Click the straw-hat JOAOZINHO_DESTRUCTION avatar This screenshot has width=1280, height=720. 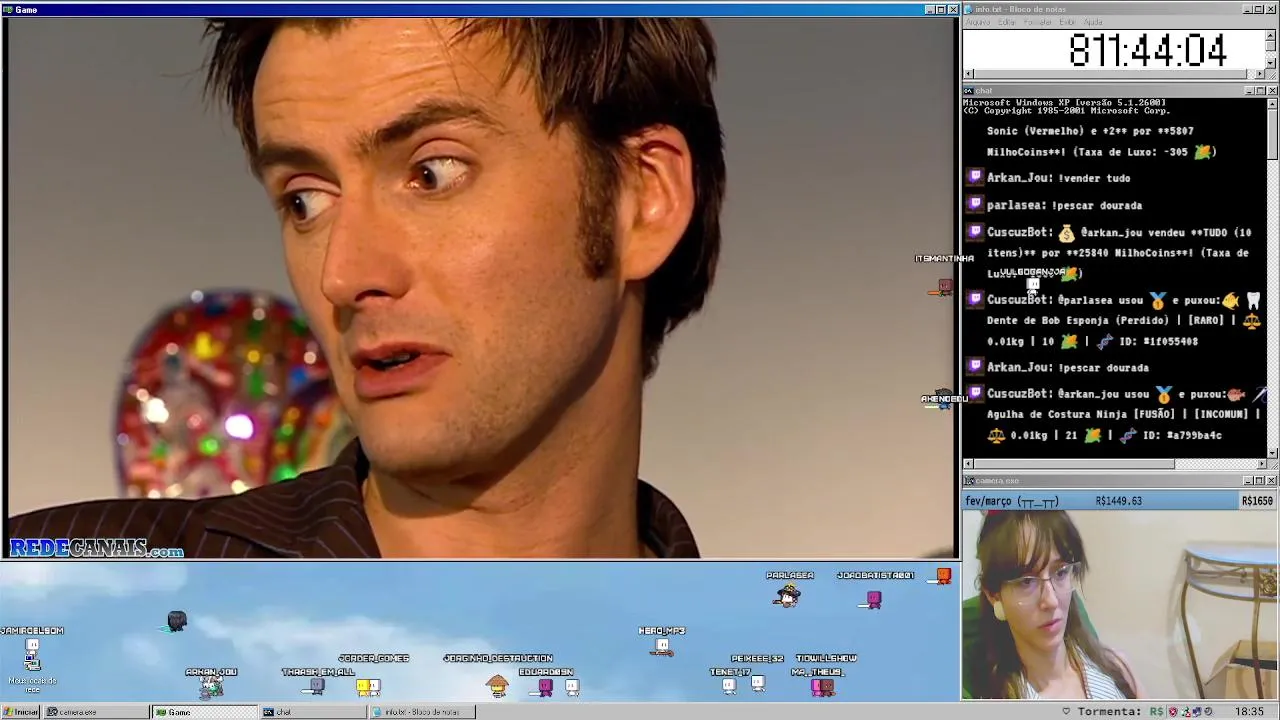click(x=497, y=685)
